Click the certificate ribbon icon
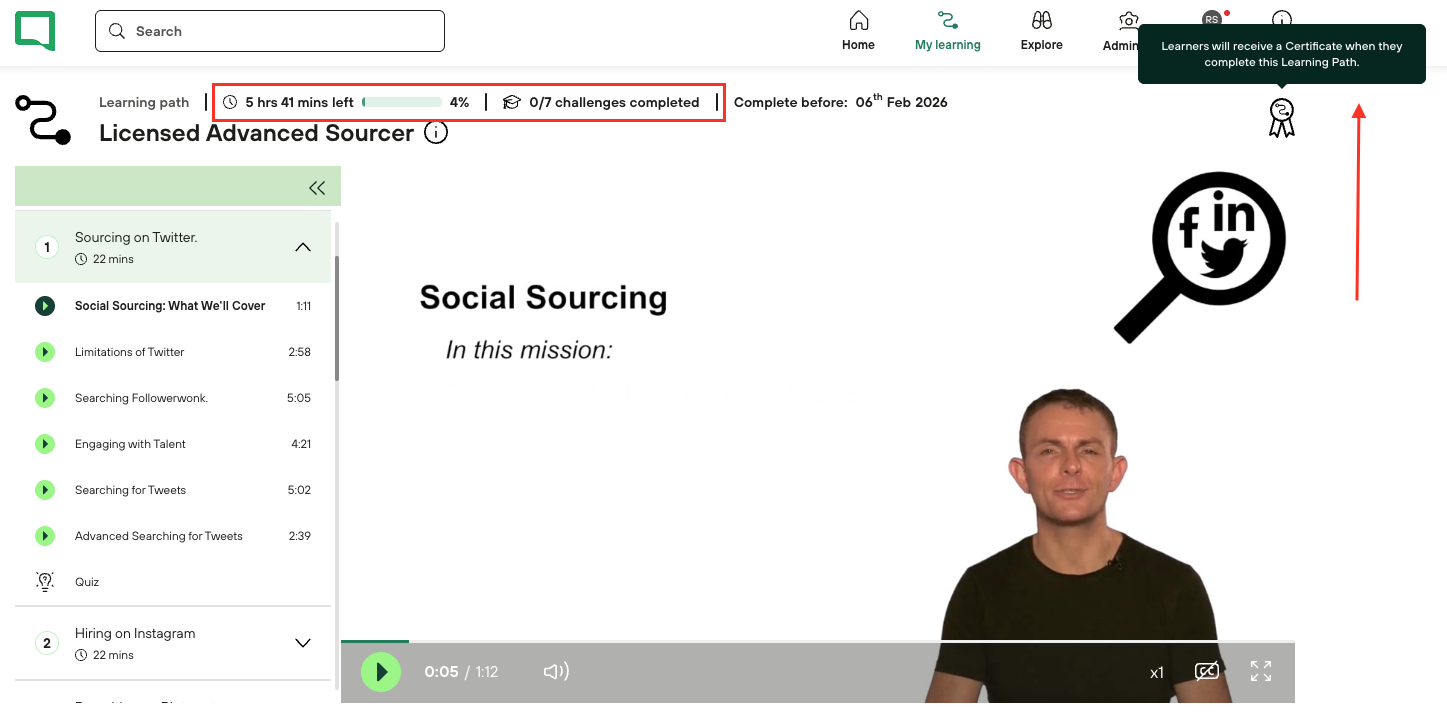The width and height of the screenshot is (1447, 719). tap(1281, 118)
